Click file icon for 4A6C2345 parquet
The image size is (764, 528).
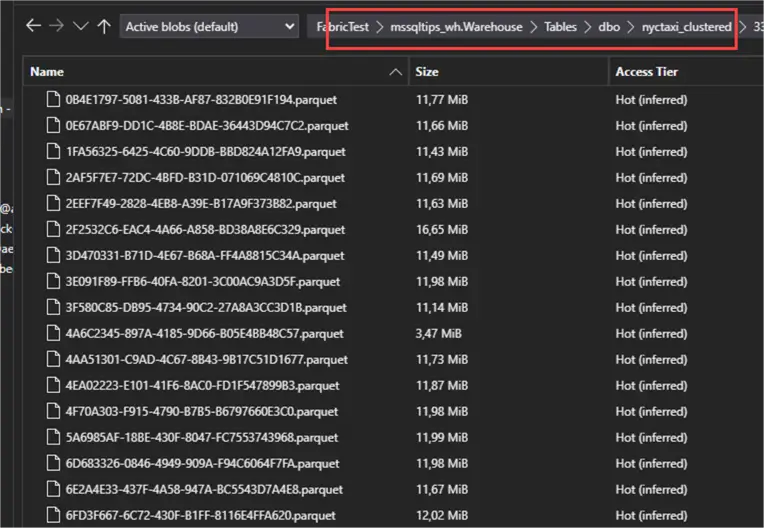point(53,333)
